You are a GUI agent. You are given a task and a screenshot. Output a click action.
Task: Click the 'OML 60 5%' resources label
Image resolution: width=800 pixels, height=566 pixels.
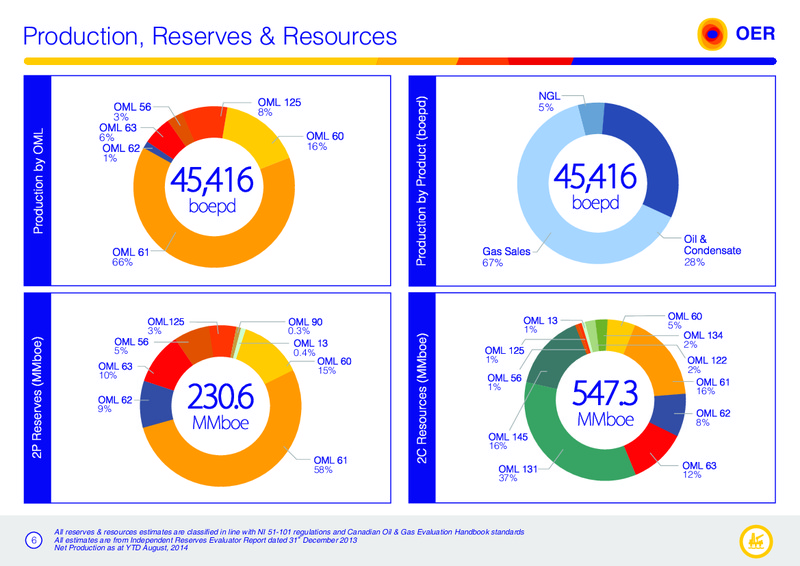pos(685,321)
